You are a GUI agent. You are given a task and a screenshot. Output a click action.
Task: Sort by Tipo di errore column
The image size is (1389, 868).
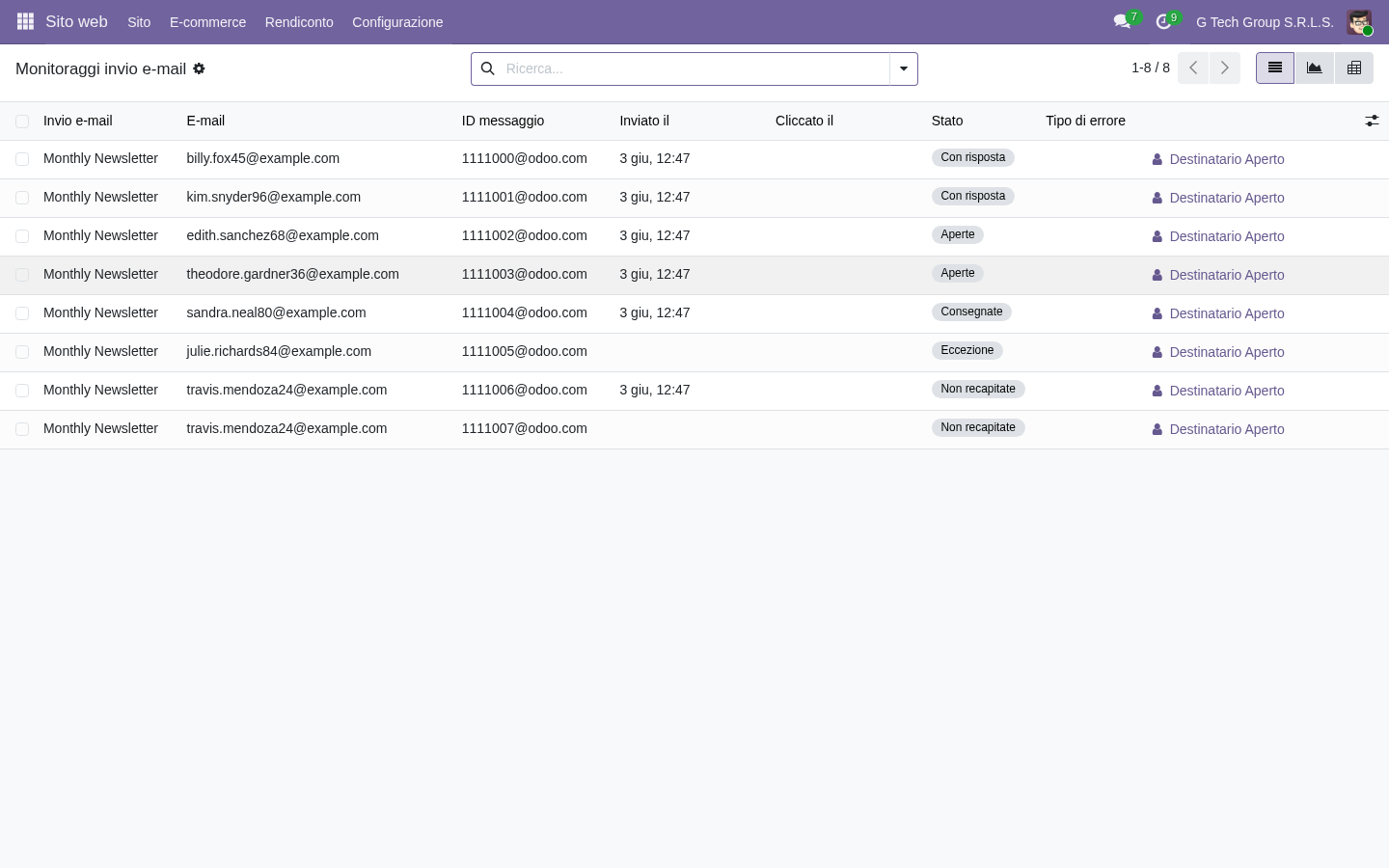[1085, 121]
